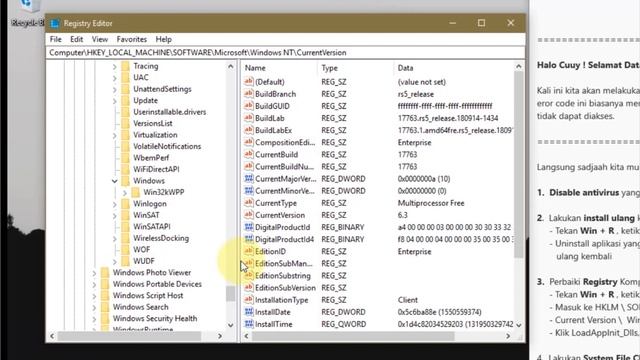Expand Windows Photo Viewer key
Screen dimensions: 640x360
coord(94,273)
